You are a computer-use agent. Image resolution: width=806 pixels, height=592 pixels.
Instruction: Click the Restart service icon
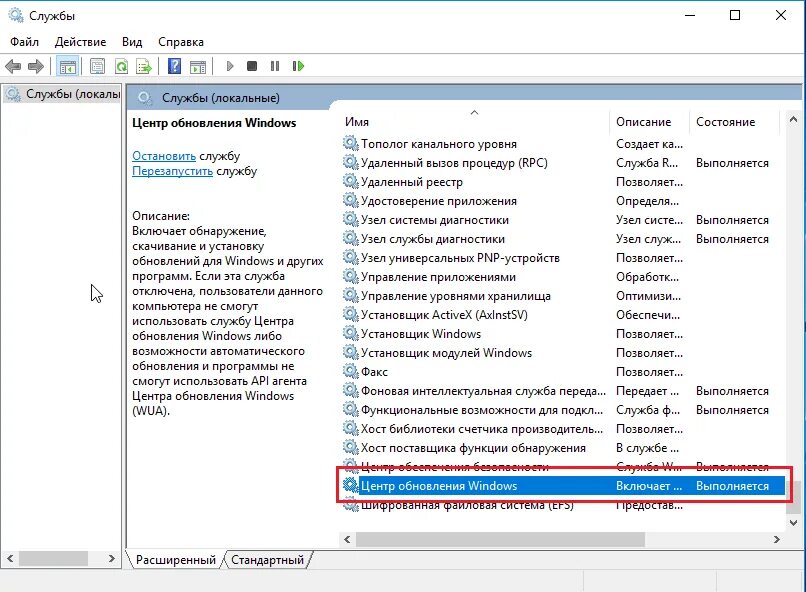click(298, 66)
